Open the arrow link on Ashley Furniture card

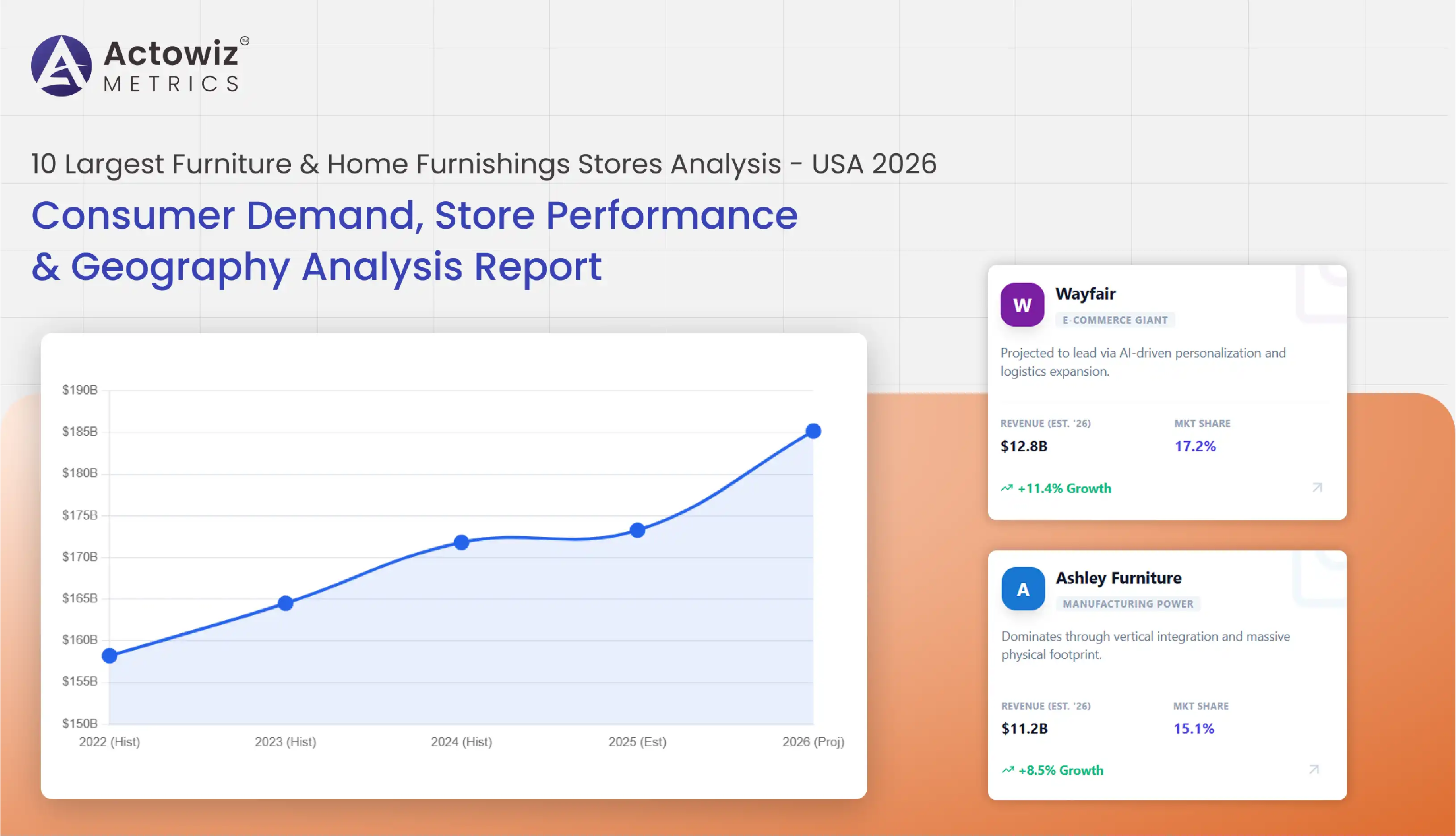coord(1314,769)
